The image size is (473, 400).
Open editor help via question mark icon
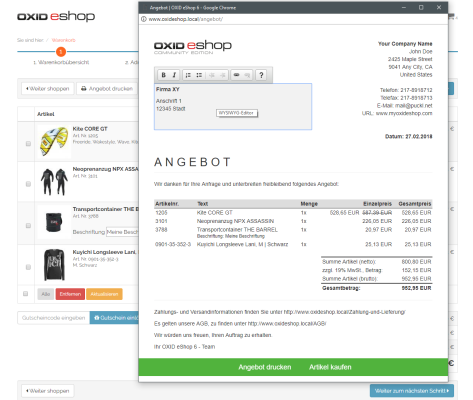tap(261, 75)
